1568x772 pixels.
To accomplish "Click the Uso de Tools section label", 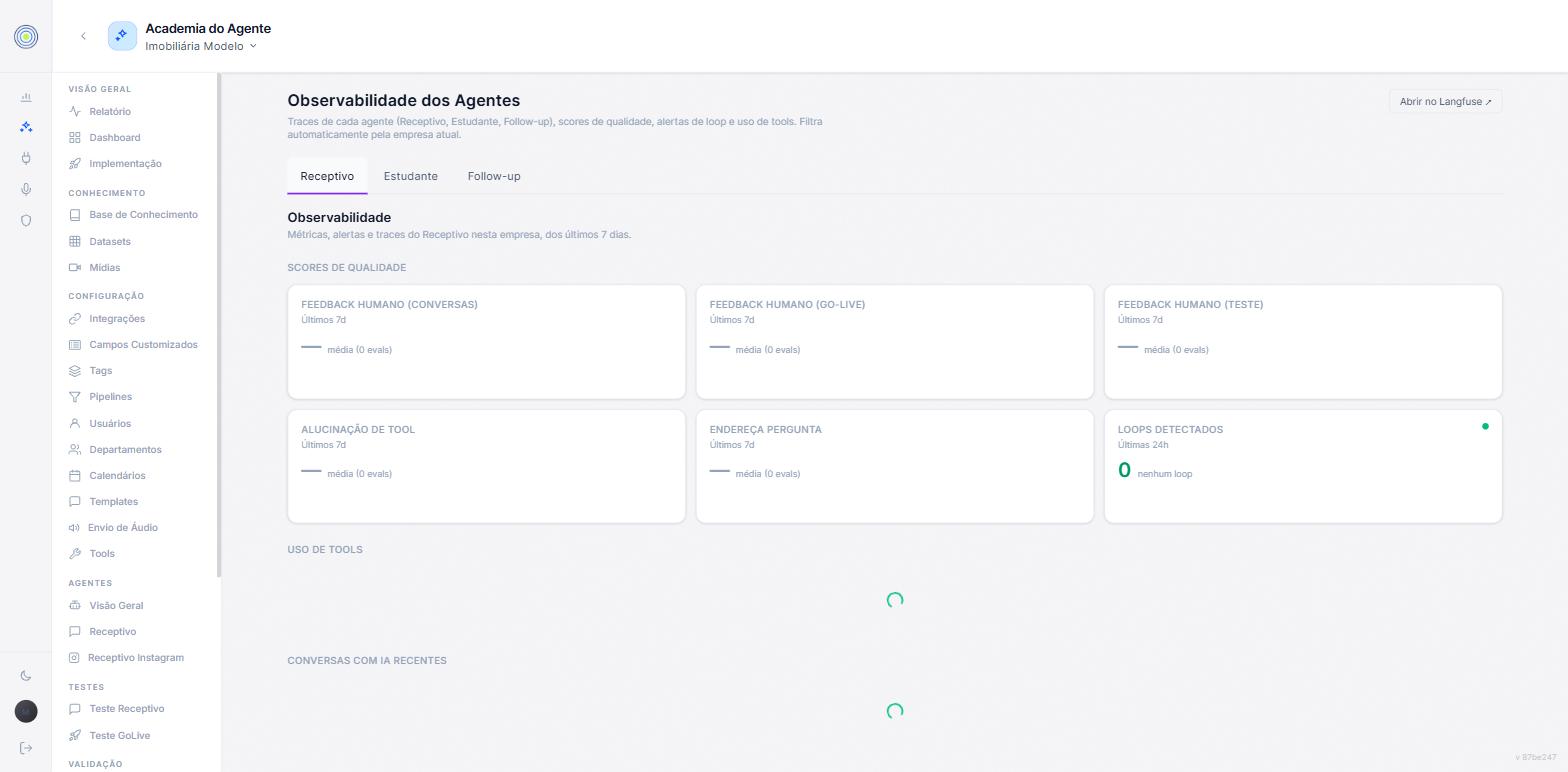I will pos(325,550).
